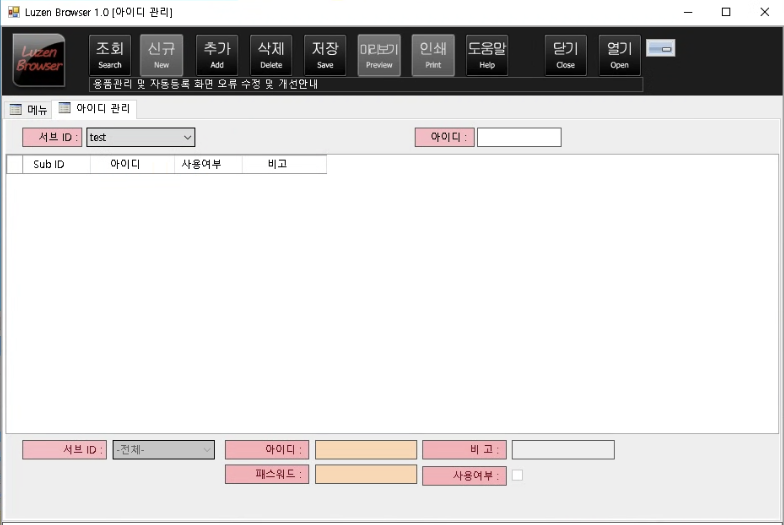Click the 조회 Search toolbar button
The image size is (784, 525).
110,55
